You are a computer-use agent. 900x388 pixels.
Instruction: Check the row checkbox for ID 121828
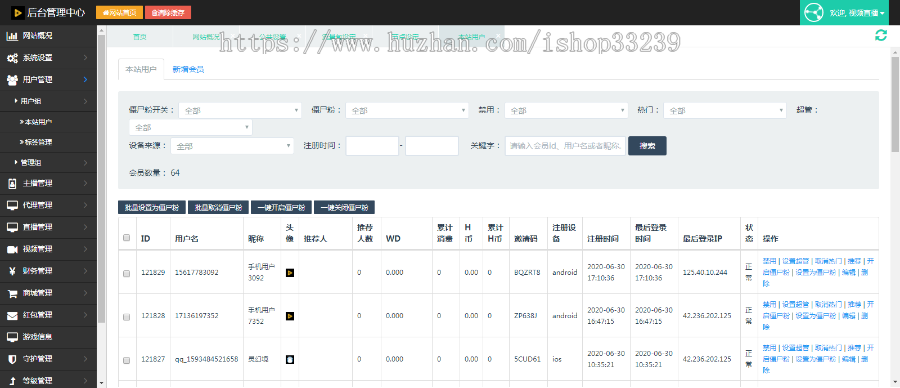pos(127,316)
